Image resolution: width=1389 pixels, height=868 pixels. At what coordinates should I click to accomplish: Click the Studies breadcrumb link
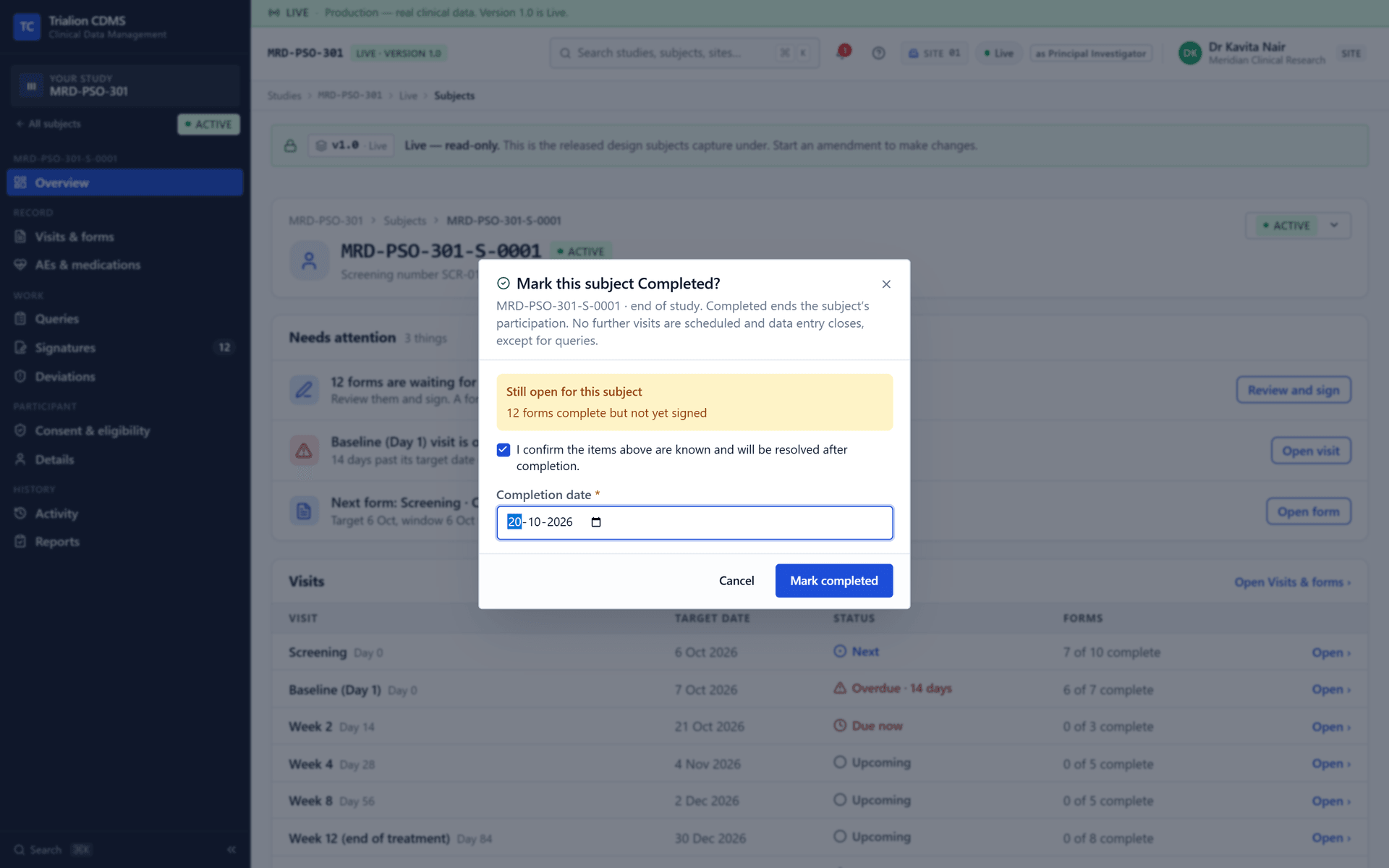click(x=284, y=95)
